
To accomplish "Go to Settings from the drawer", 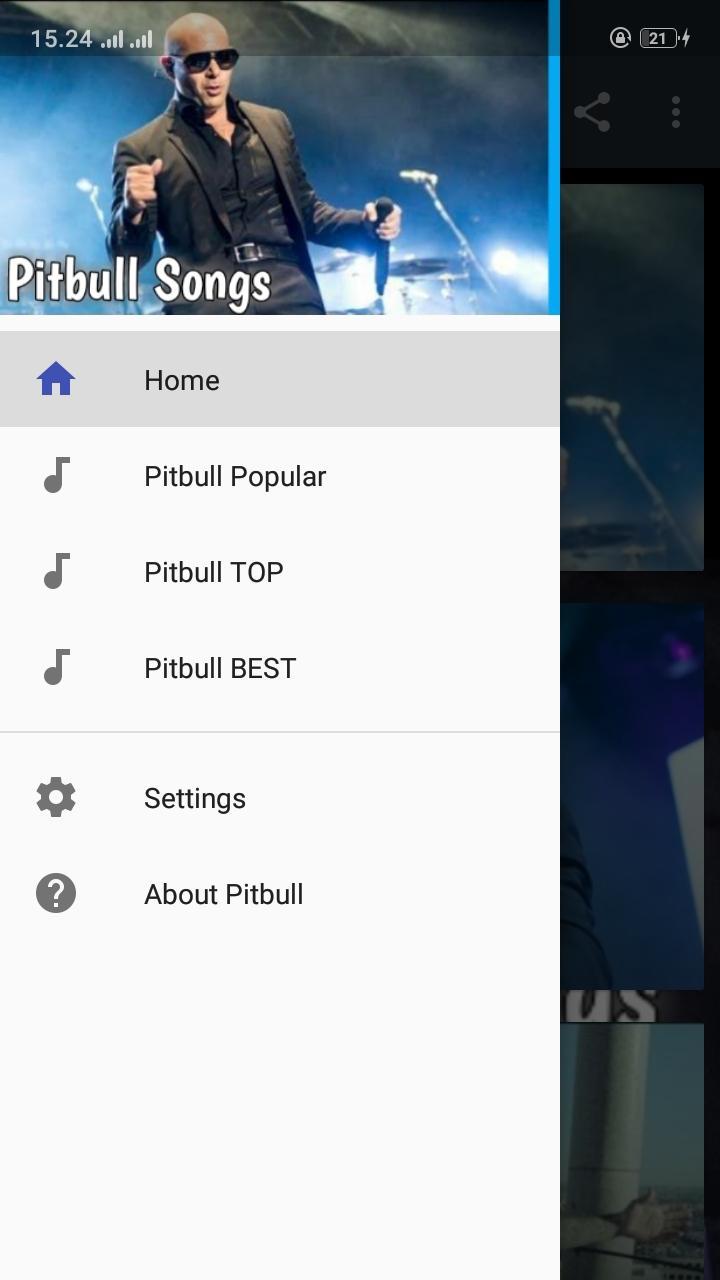I will click(x=280, y=798).
